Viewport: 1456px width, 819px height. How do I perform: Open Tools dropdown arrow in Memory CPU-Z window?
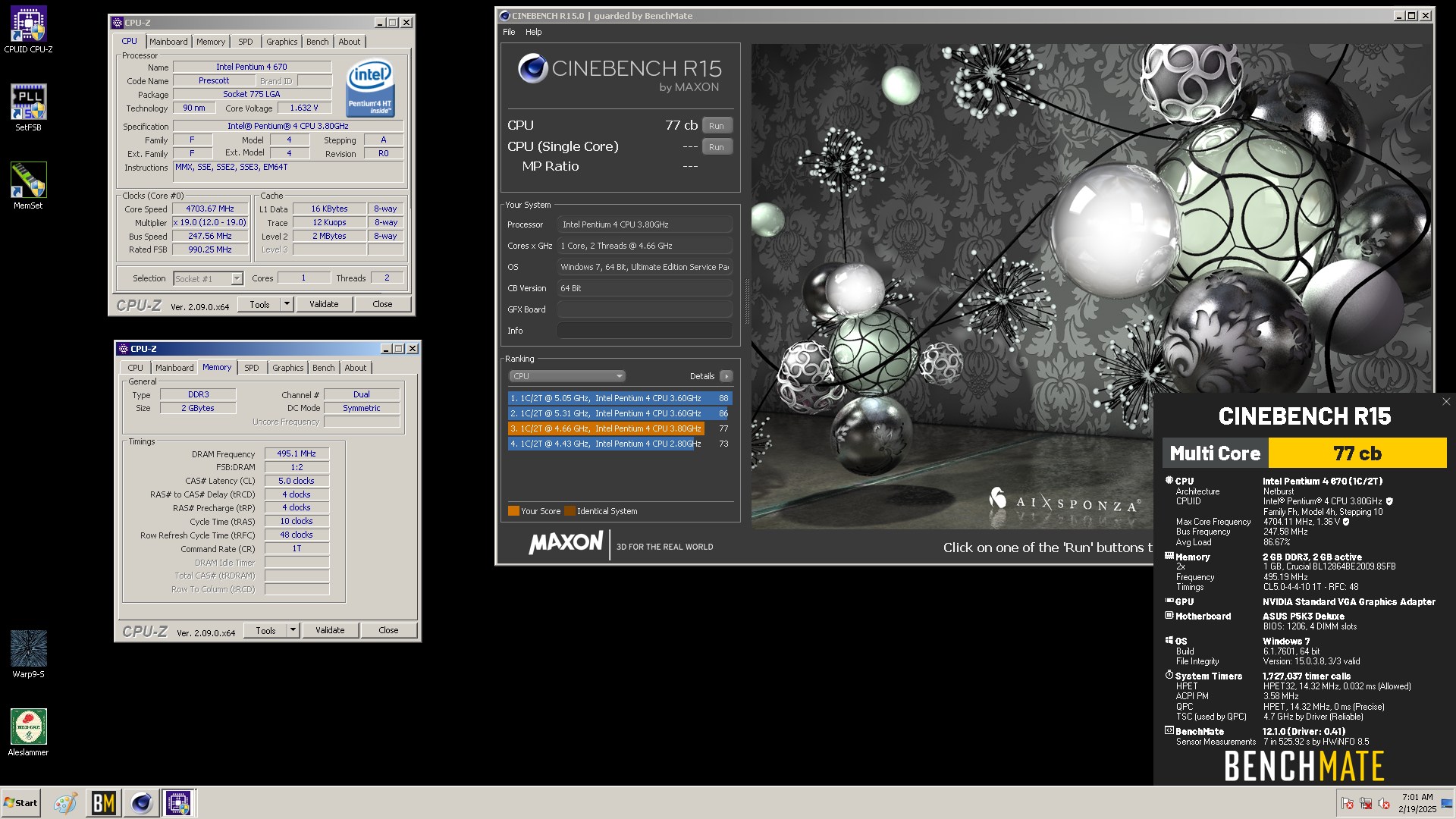pyautogui.click(x=293, y=630)
